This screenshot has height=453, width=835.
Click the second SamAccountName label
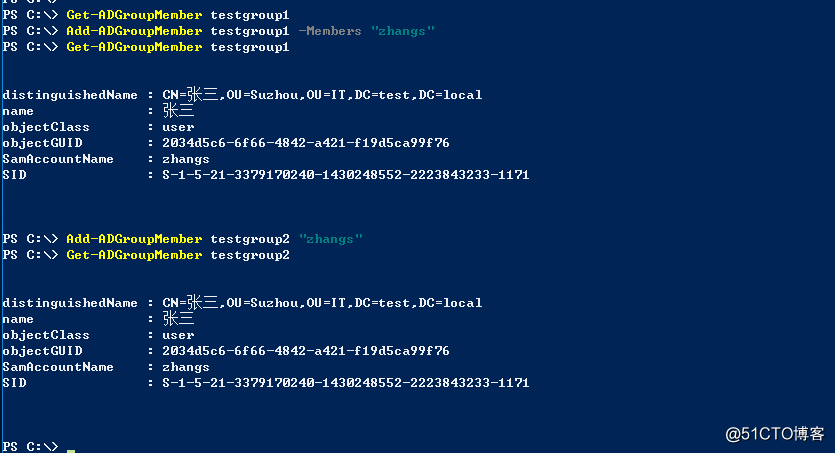58,367
